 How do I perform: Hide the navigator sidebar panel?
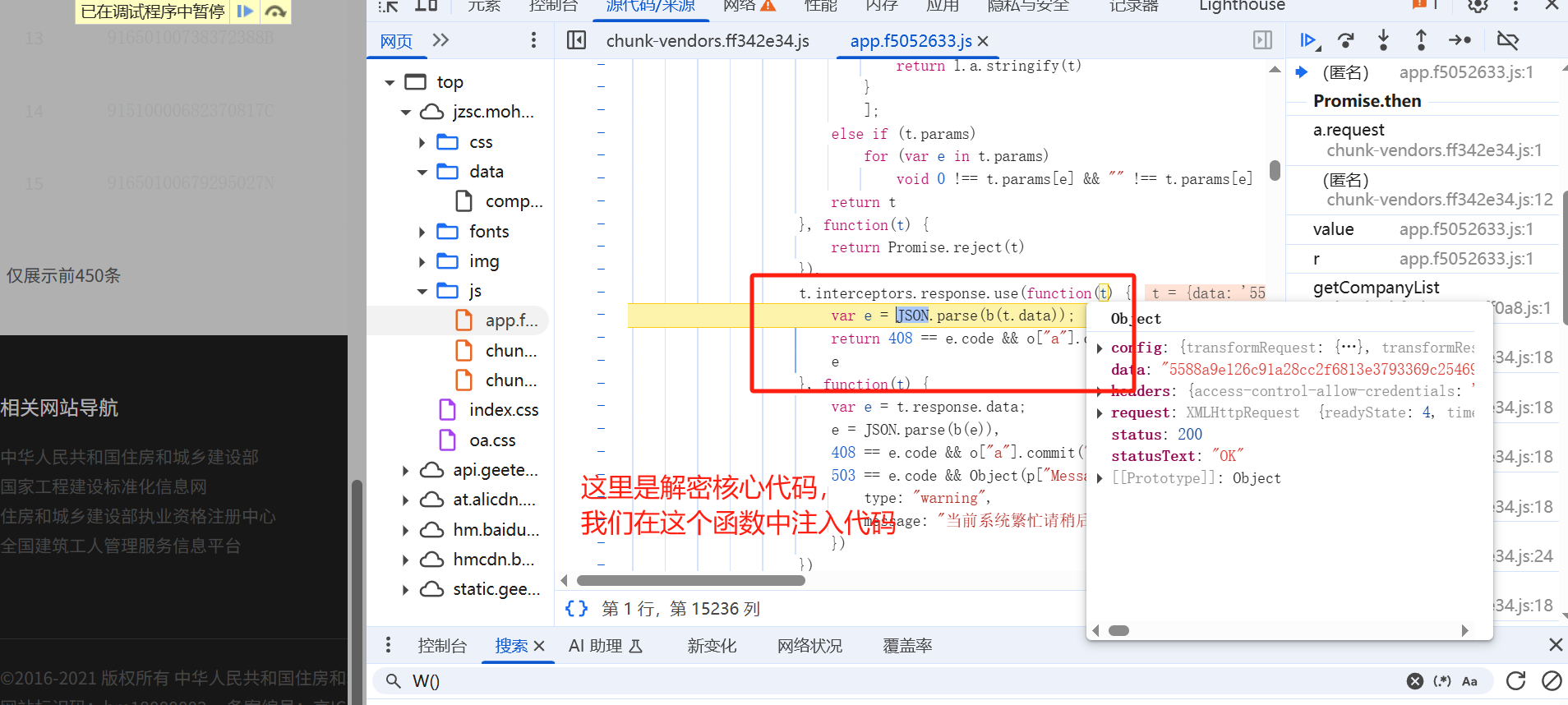[577, 40]
